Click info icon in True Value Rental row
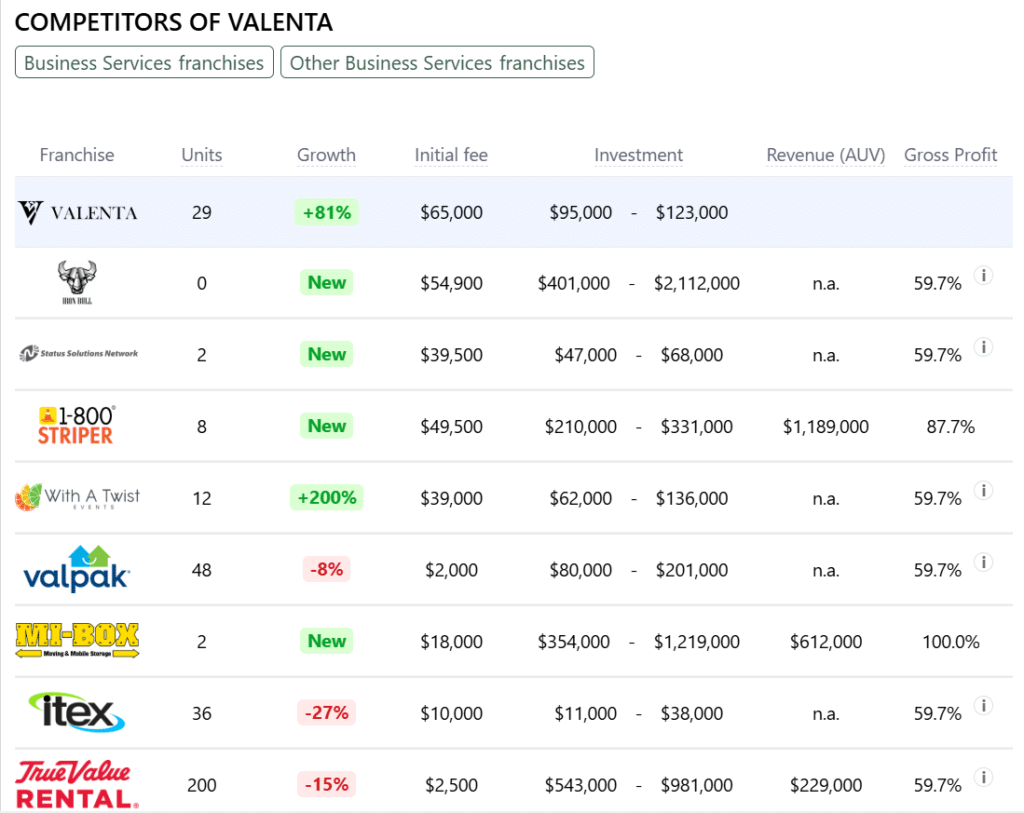Viewport: 1024px width, 813px height. [984, 777]
